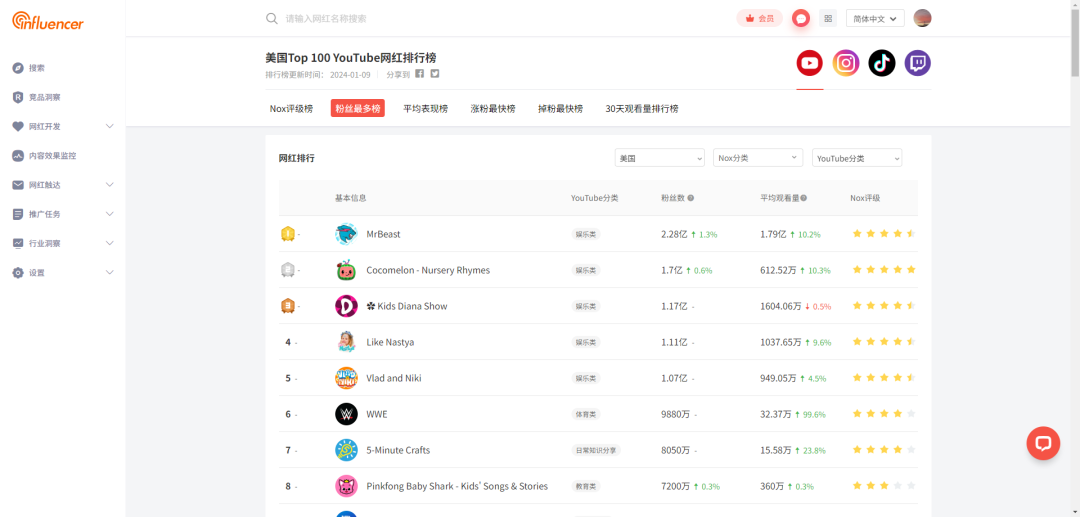Open the red message notification icon
Viewport: 1080px width, 517px height.
[800, 18]
